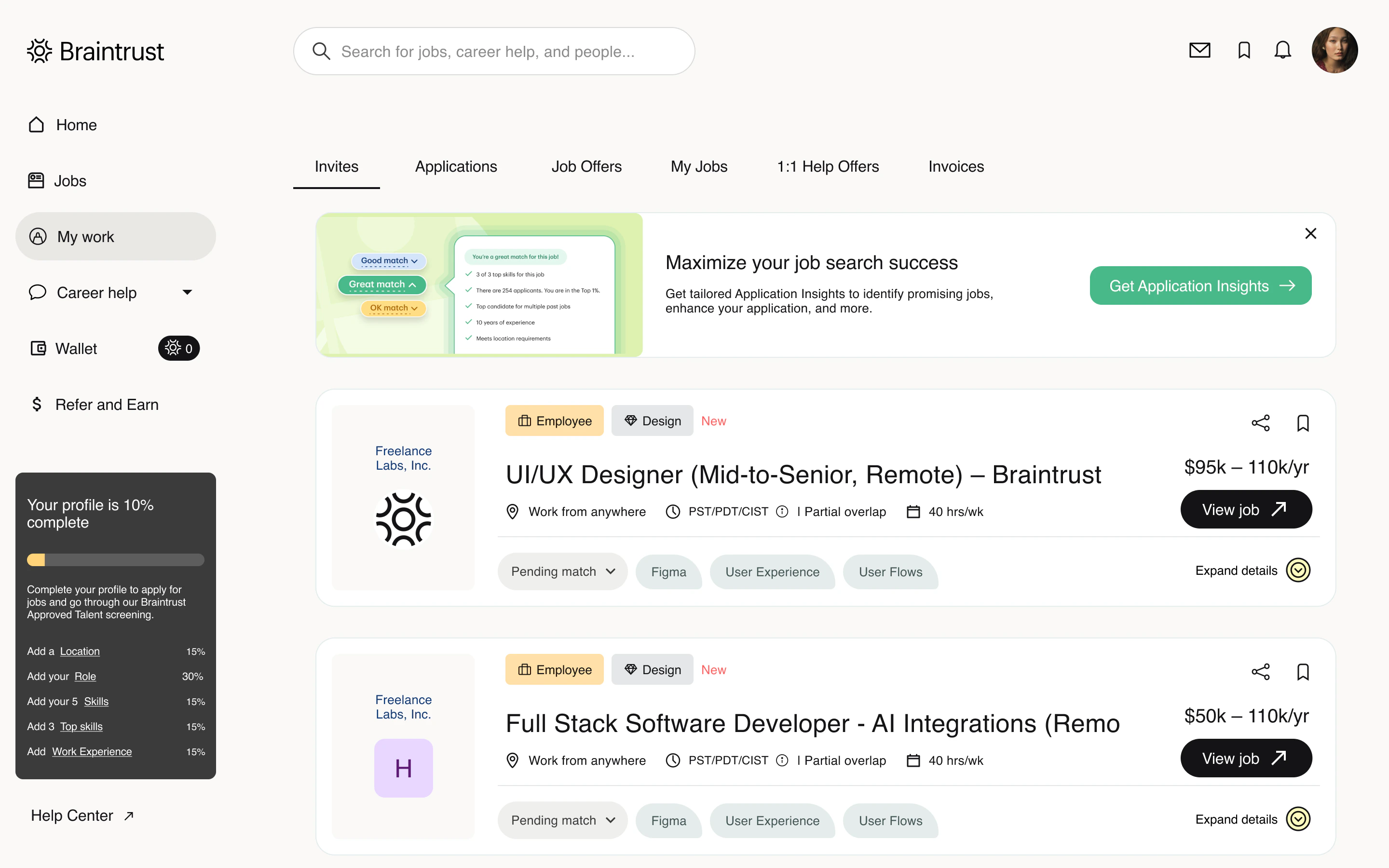Click the Braintrust logo

point(96,51)
